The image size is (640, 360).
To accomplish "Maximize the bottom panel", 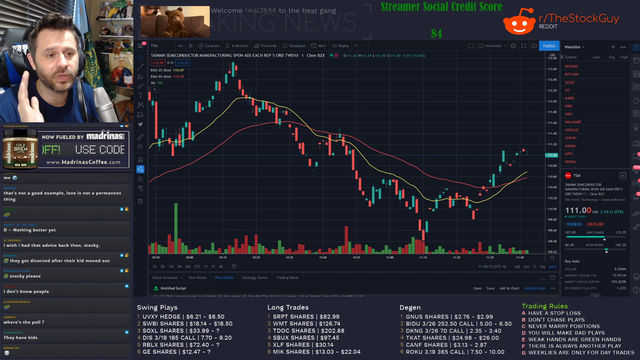I will point(553,278).
